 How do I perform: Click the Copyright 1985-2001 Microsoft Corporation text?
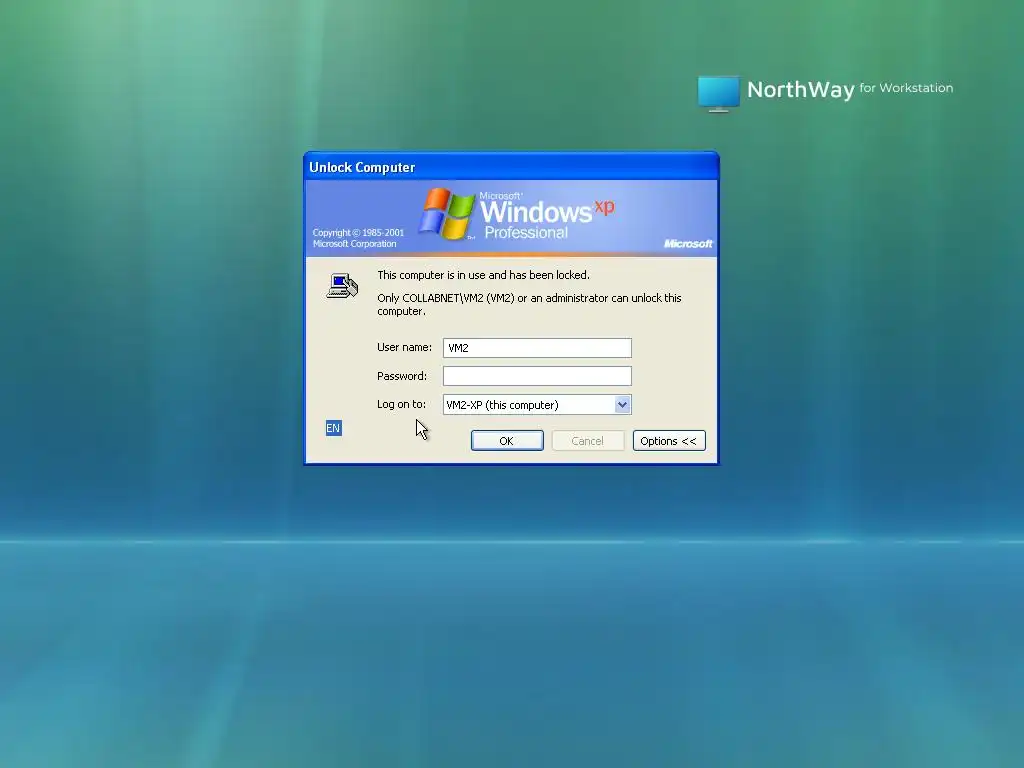(358, 238)
